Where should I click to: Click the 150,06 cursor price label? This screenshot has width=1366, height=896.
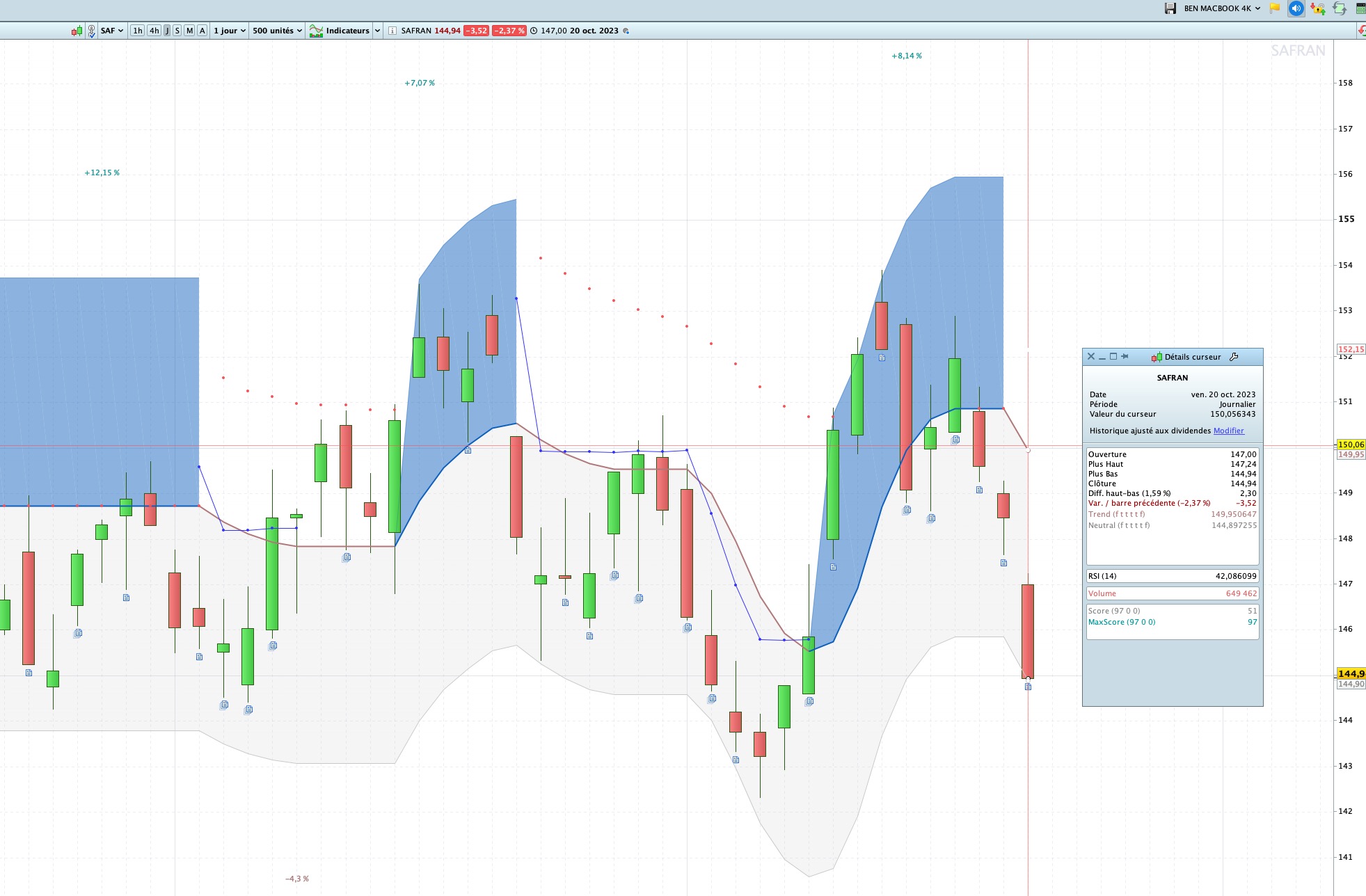click(1350, 445)
